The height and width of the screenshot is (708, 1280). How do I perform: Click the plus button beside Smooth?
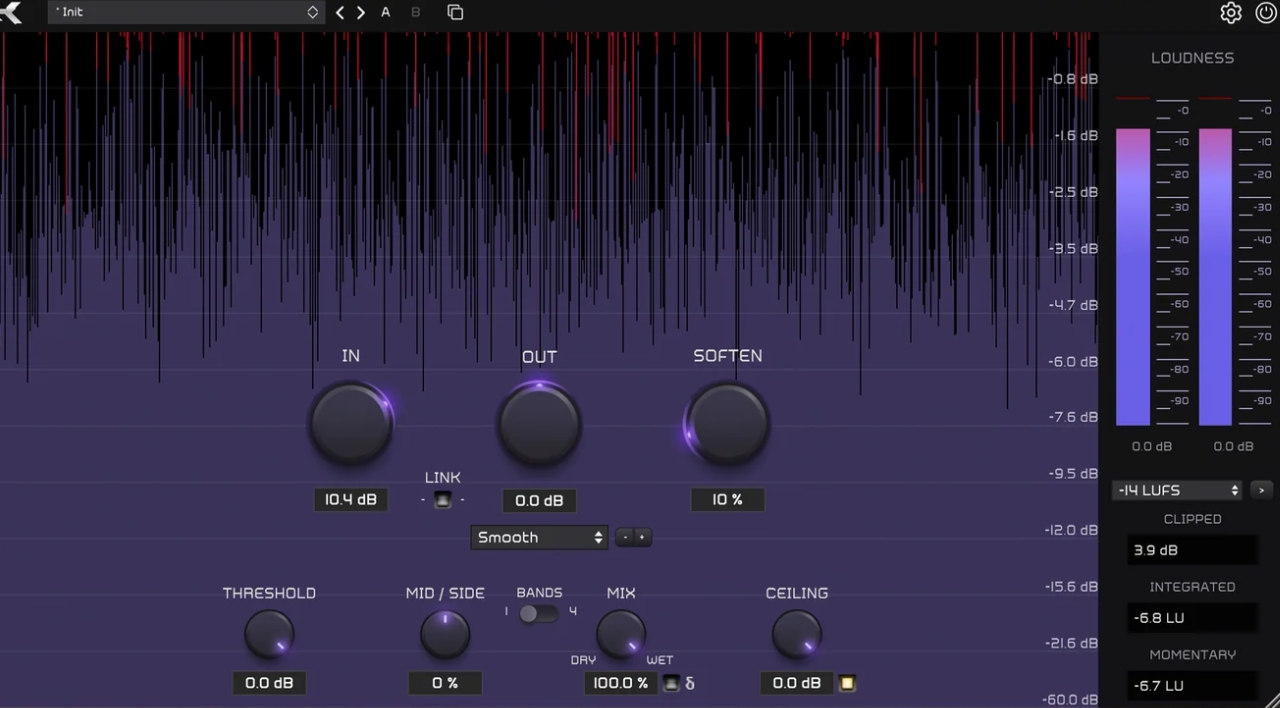[642, 537]
